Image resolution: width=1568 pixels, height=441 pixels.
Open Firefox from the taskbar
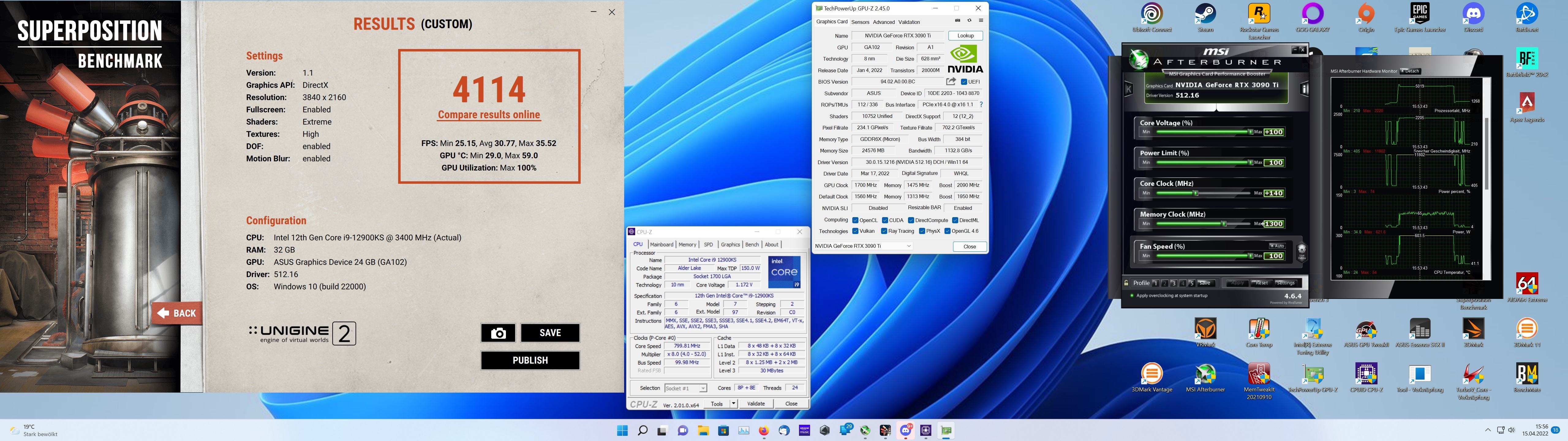[x=764, y=431]
